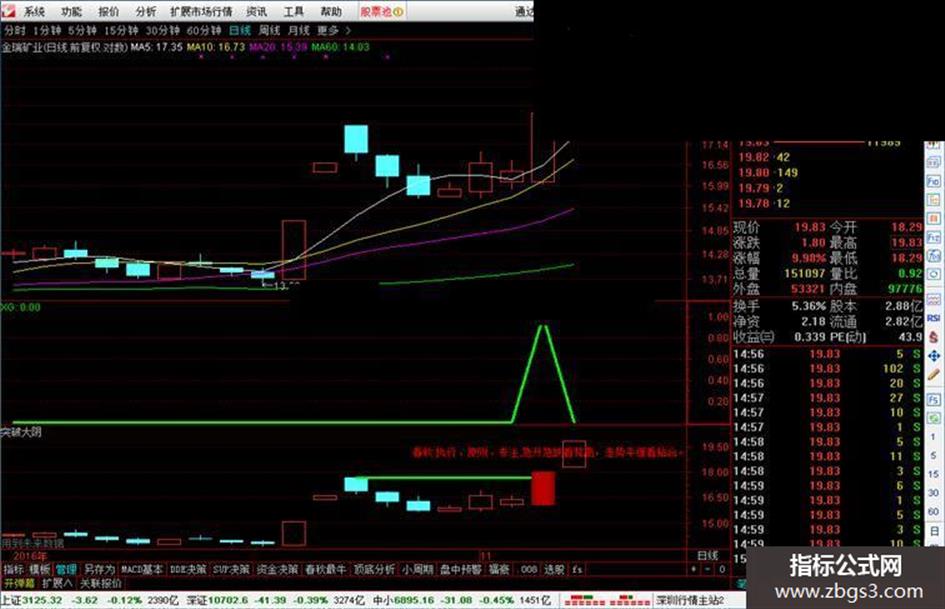The height and width of the screenshot is (609, 945).
Task: Open the 关联报价 tab
Action: (101, 583)
